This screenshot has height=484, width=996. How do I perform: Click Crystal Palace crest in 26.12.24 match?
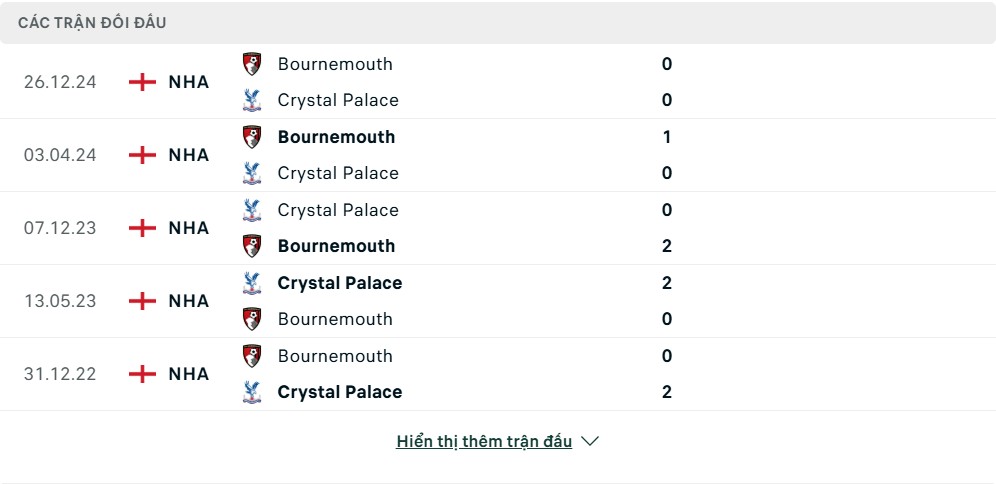tap(252, 100)
